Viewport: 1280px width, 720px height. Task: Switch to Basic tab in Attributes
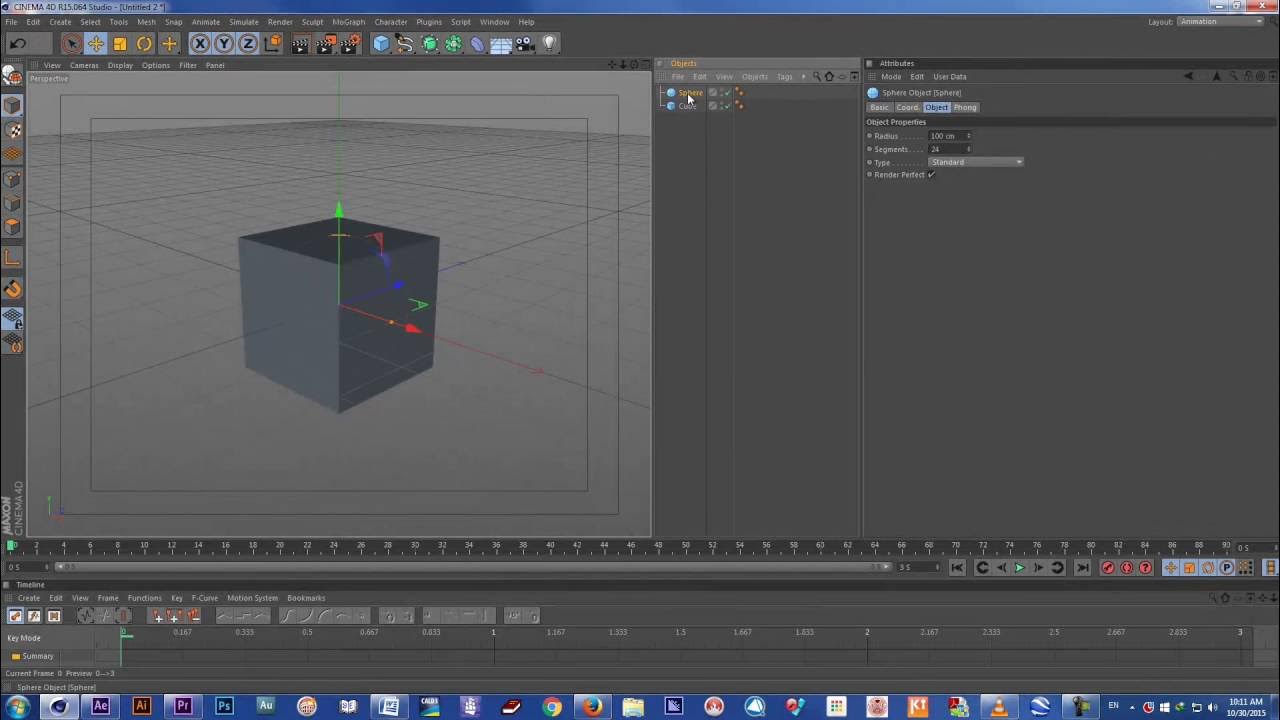click(x=879, y=107)
